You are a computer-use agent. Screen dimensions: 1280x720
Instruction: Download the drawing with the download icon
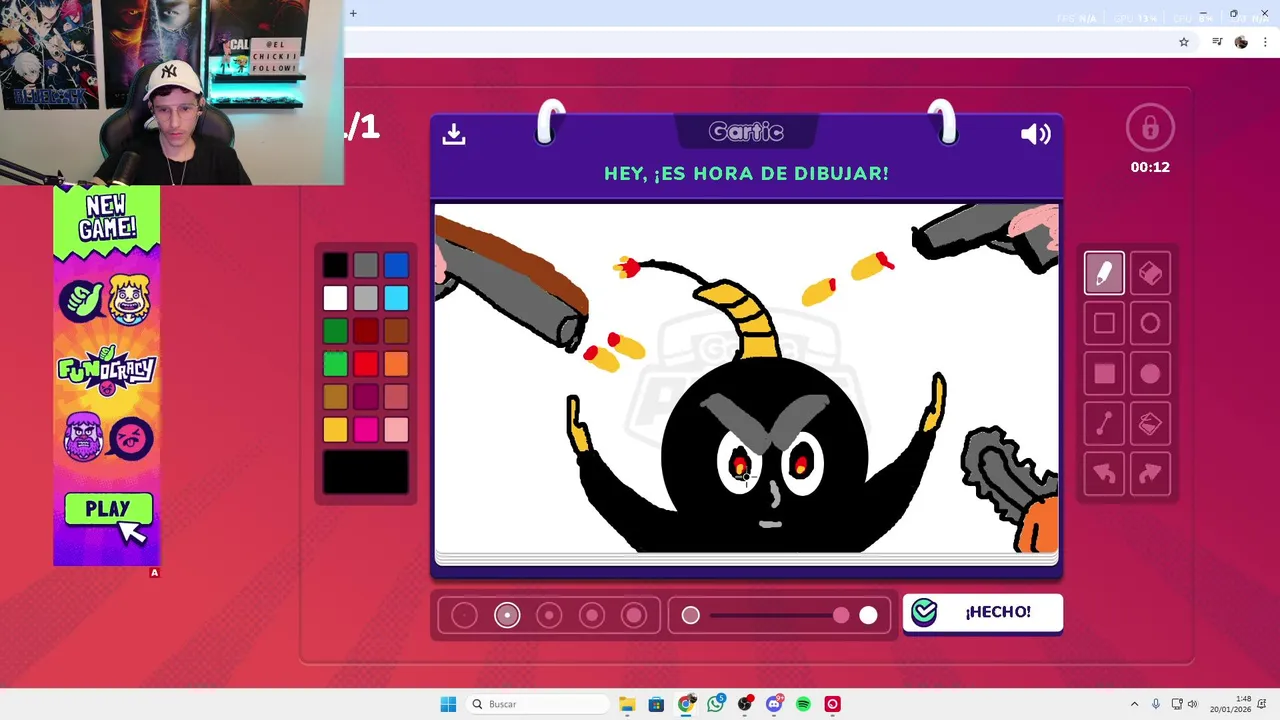pyautogui.click(x=454, y=134)
